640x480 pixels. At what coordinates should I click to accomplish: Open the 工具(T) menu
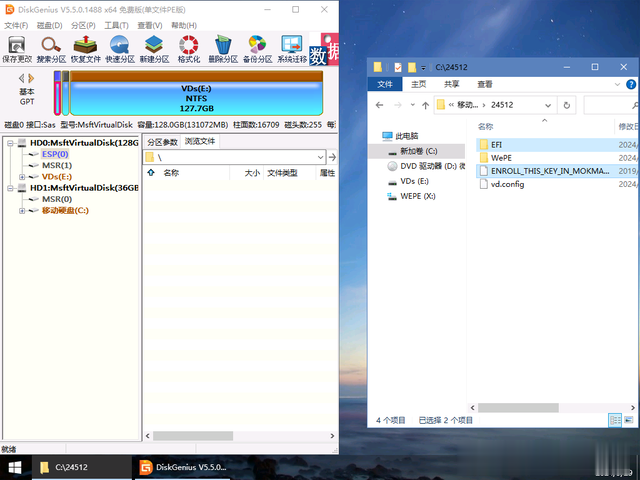tap(116, 25)
